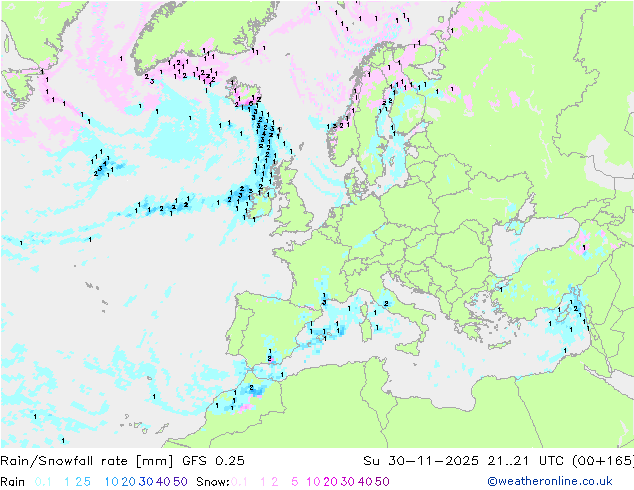Pick the rain legend 30 color value
This screenshot has height=490, width=634.
146,482
